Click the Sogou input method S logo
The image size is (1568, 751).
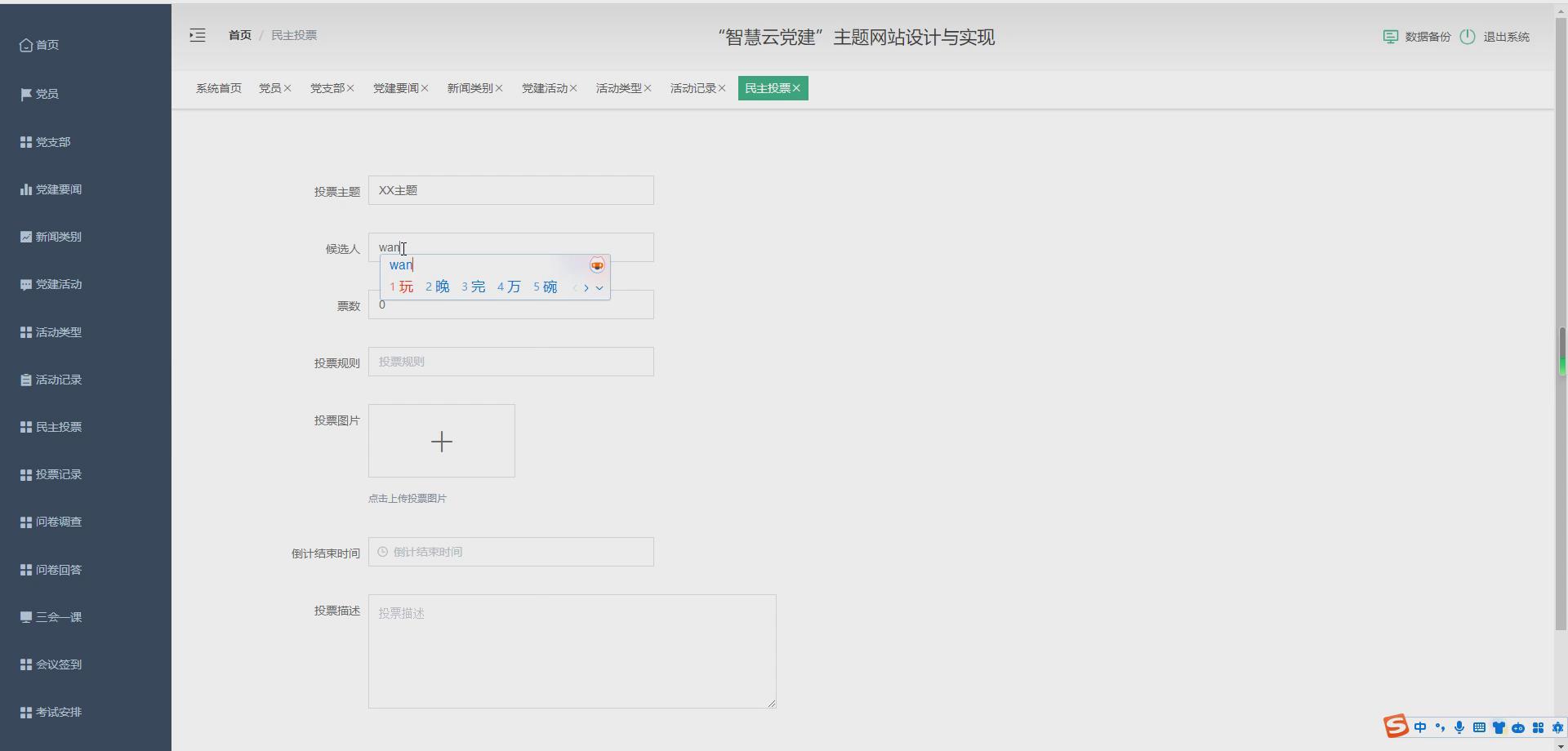coord(1396,726)
